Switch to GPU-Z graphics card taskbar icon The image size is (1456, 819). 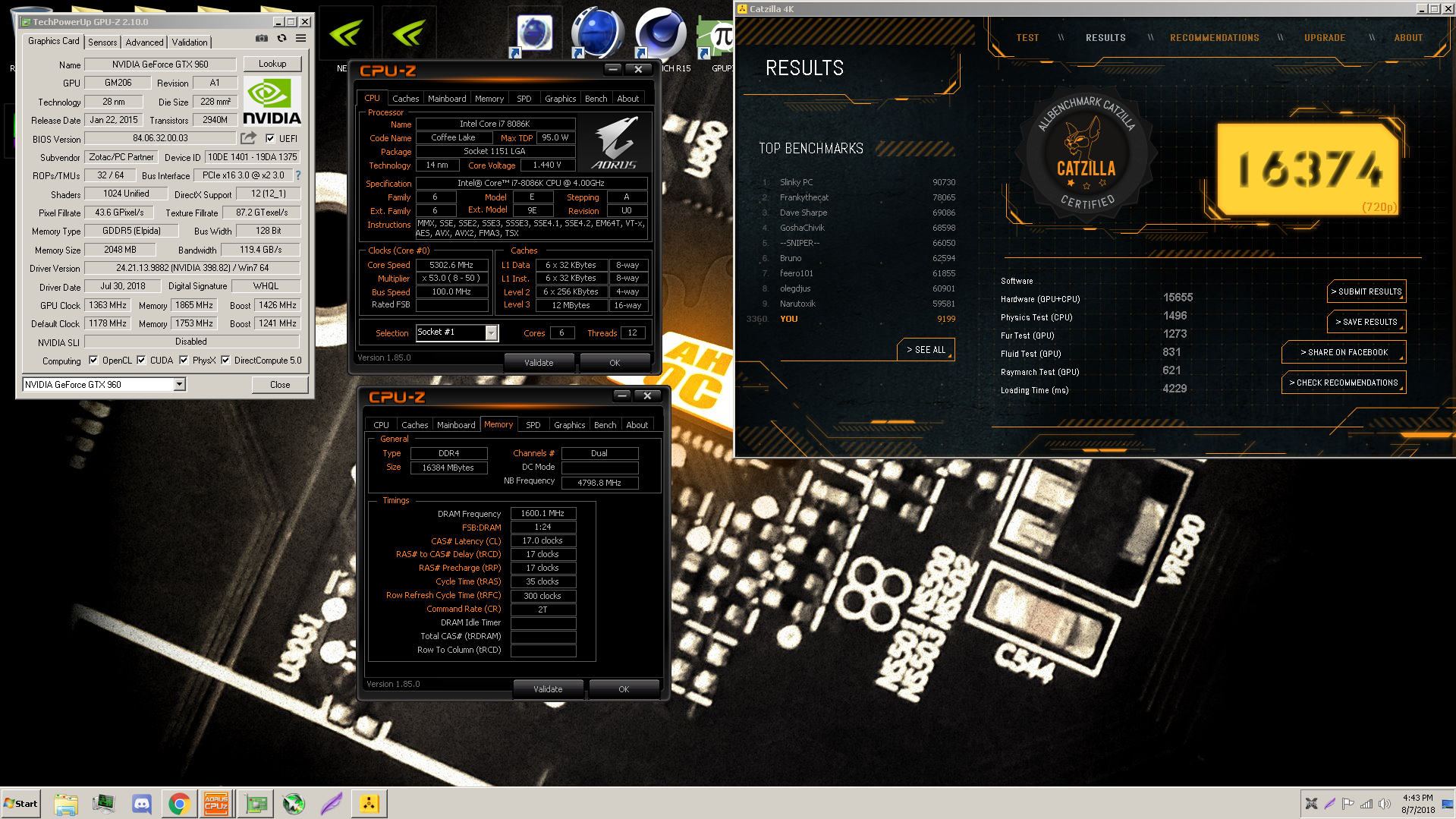coord(256,804)
